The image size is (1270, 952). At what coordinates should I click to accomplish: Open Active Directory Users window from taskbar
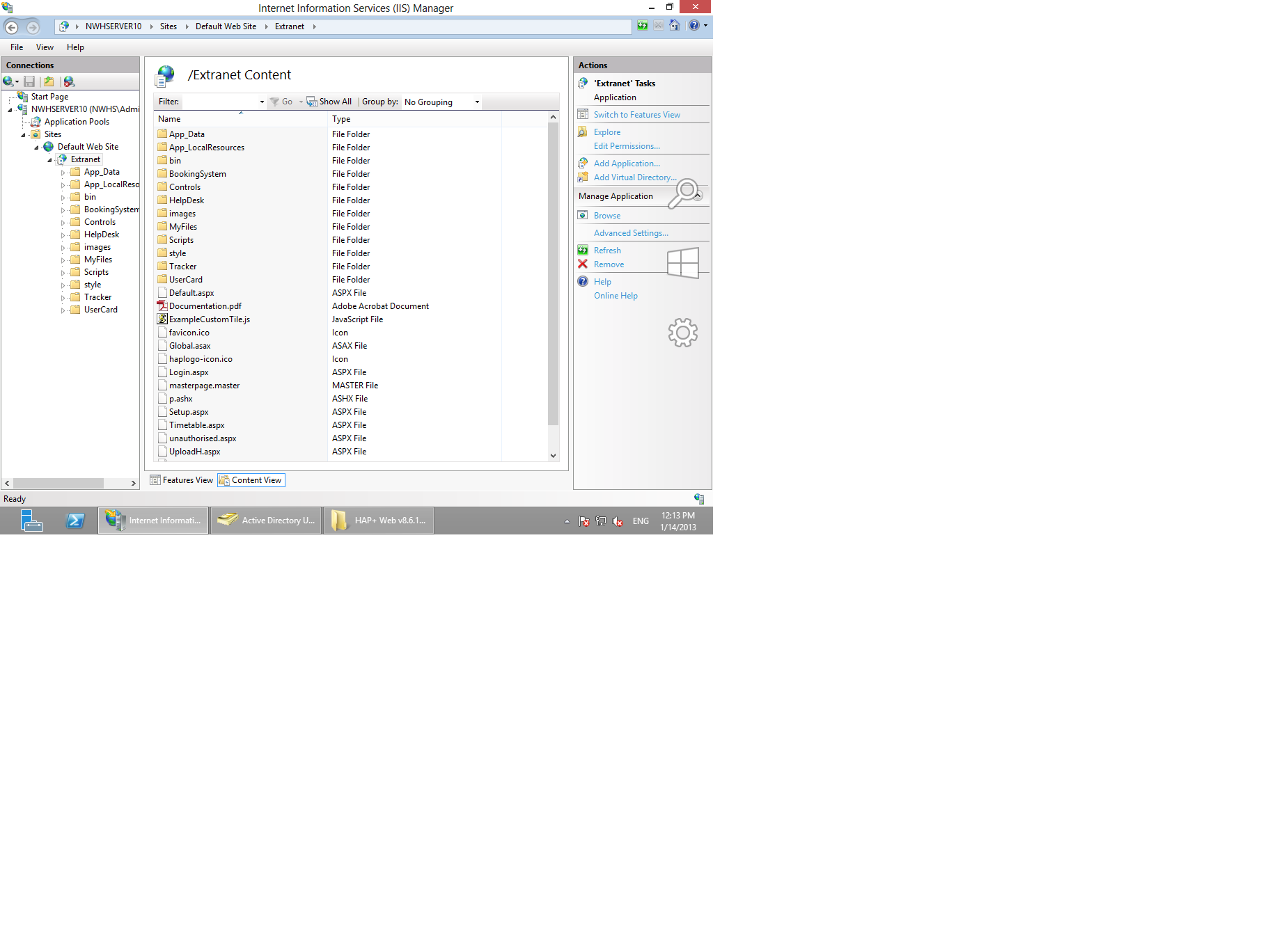coord(266,520)
